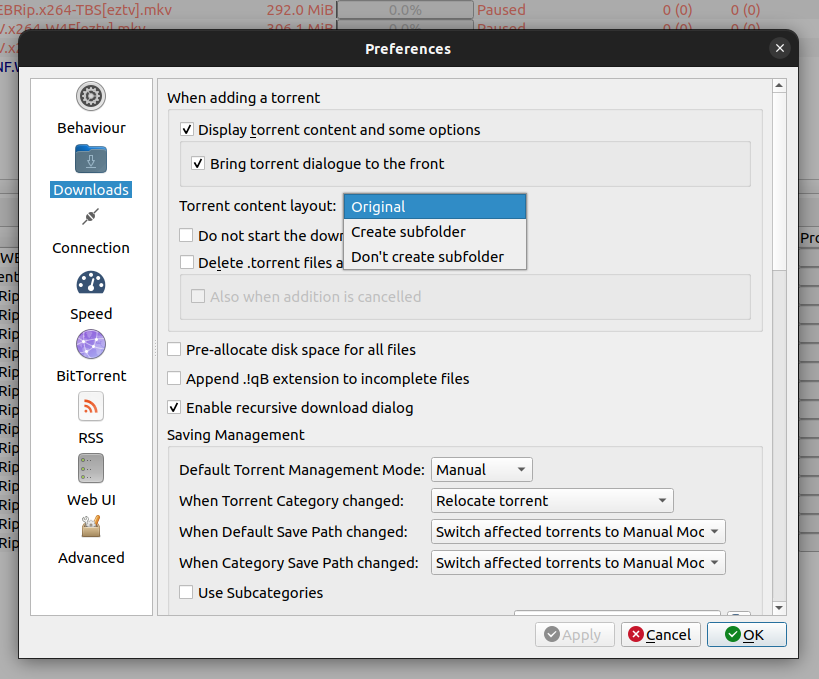This screenshot has height=679, width=819.
Task: Open the Speed settings section
Action: (x=90, y=296)
